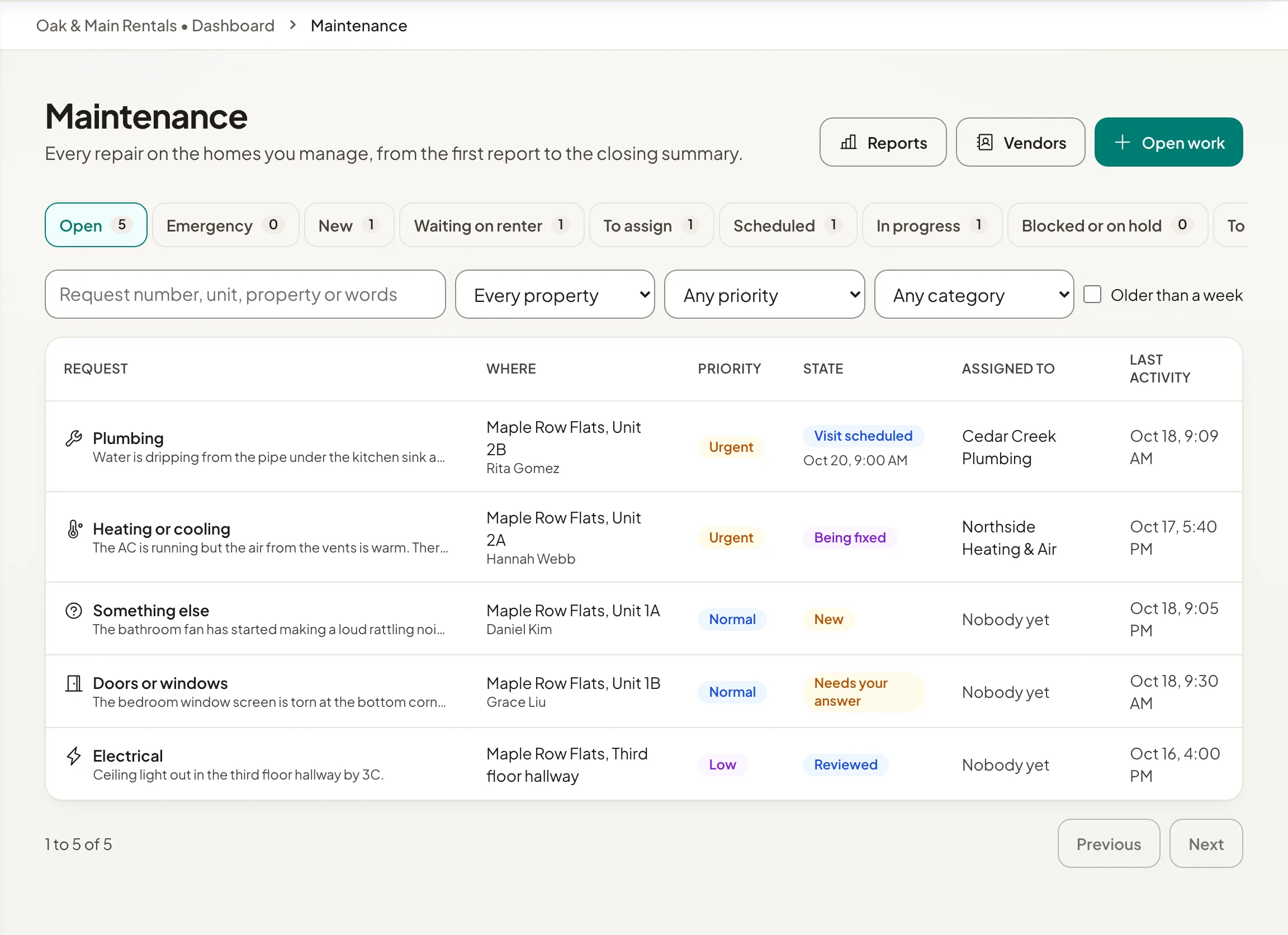Click the Maintenance breadcrumb label
Viewport: 1288px width, 935px height.
pyautogui.click(x=359, y=26)
